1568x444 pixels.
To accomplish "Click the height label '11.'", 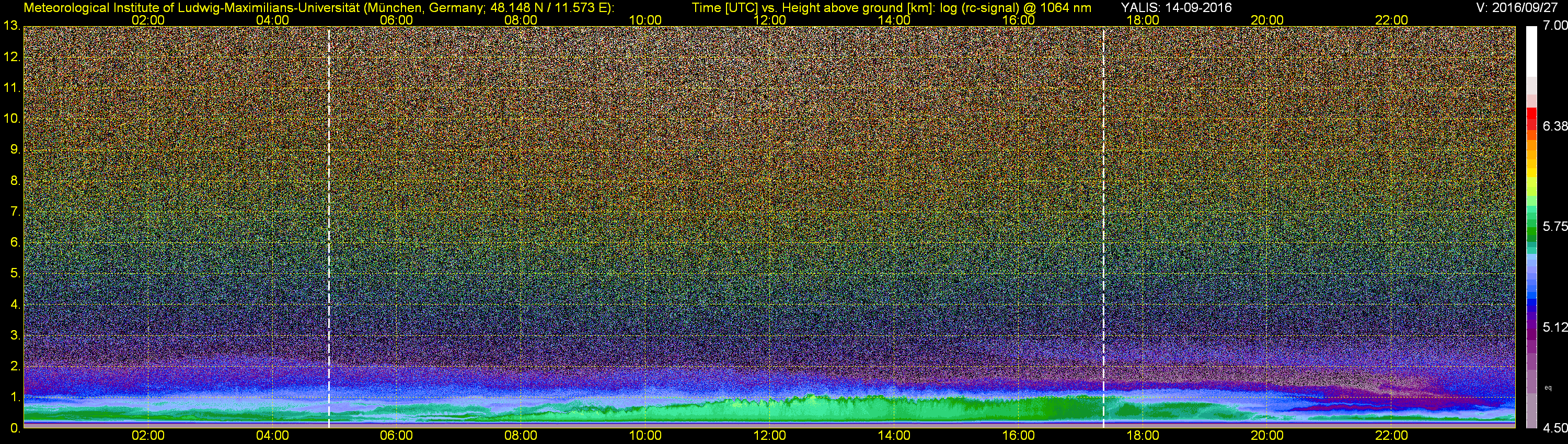I will 11,88.
